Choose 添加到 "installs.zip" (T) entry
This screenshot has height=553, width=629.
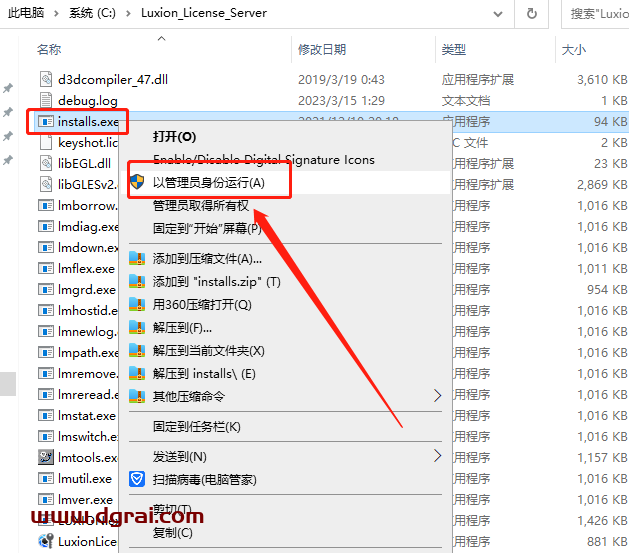coord(216,282)
